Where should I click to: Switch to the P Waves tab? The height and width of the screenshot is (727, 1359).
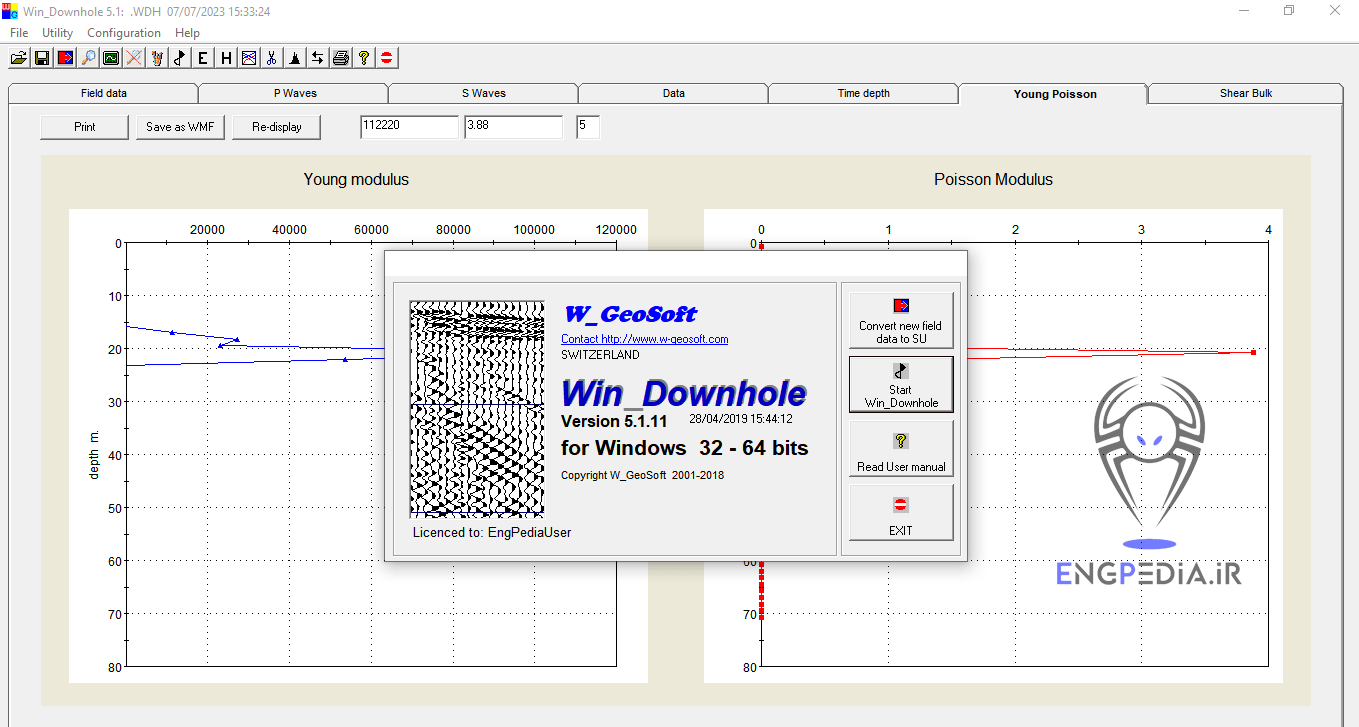293,92
